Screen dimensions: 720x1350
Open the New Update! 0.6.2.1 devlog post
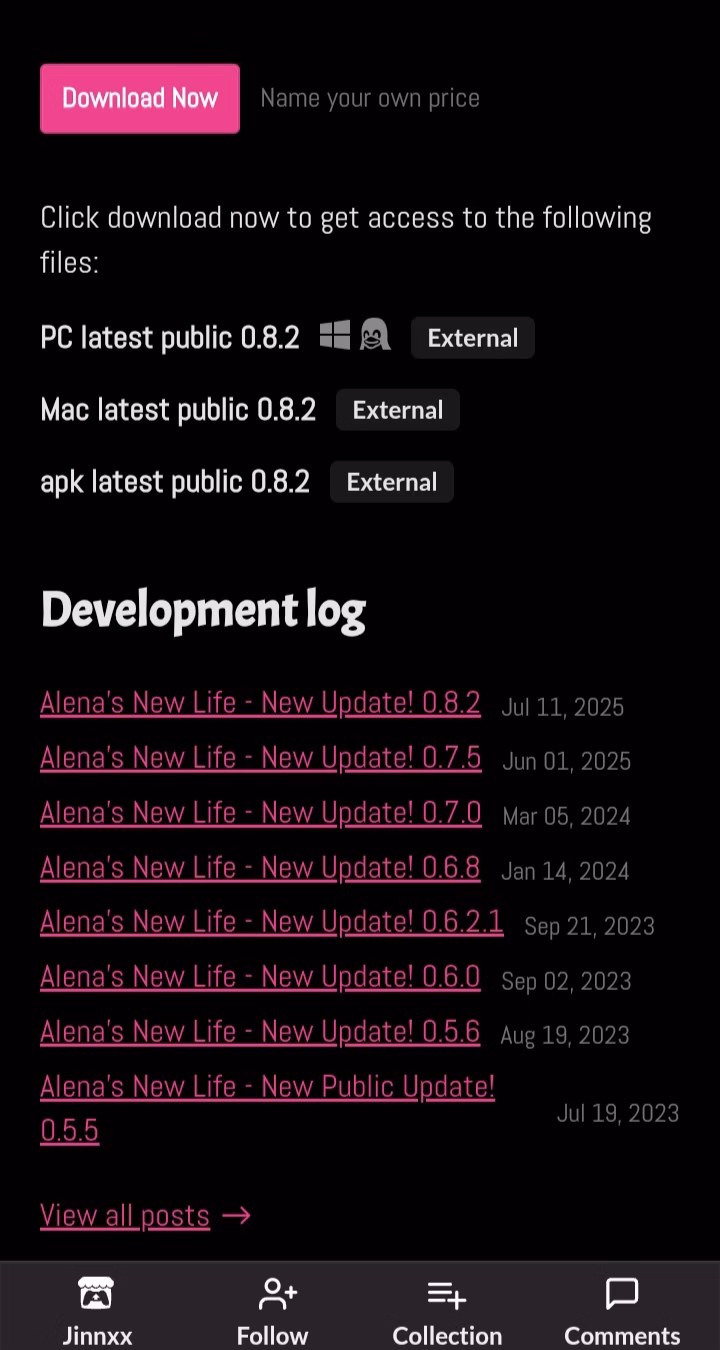(x=271, y=922)
